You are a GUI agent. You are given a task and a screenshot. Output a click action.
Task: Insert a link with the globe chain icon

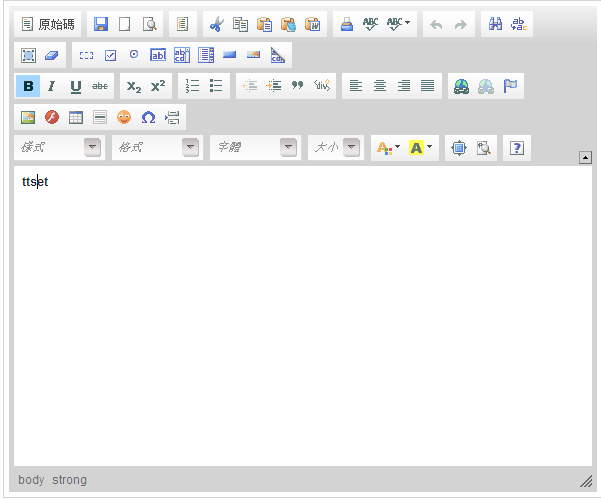pyautogui.click(x=461, y=86)
